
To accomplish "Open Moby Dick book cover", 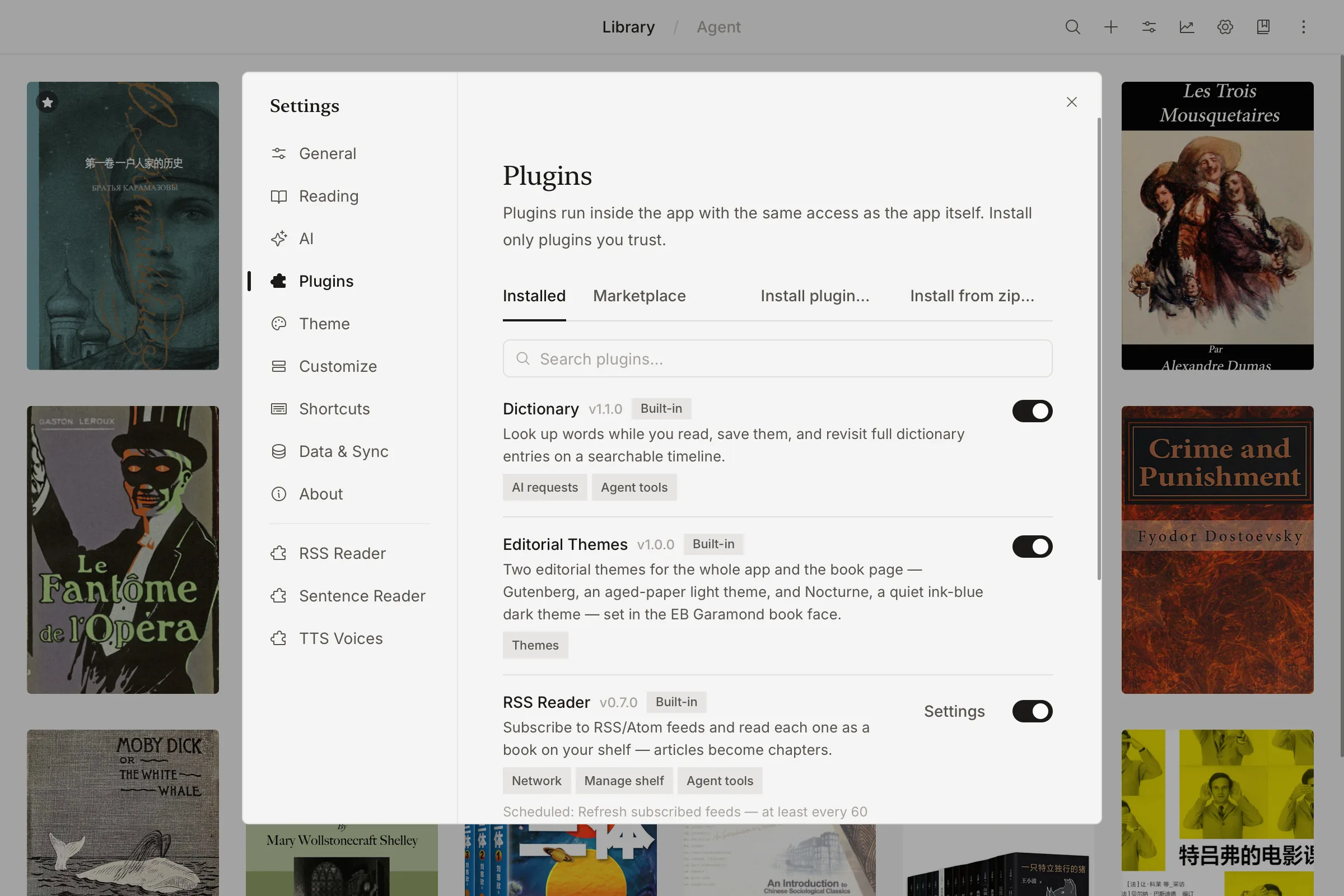I will [x=123, y=813].
